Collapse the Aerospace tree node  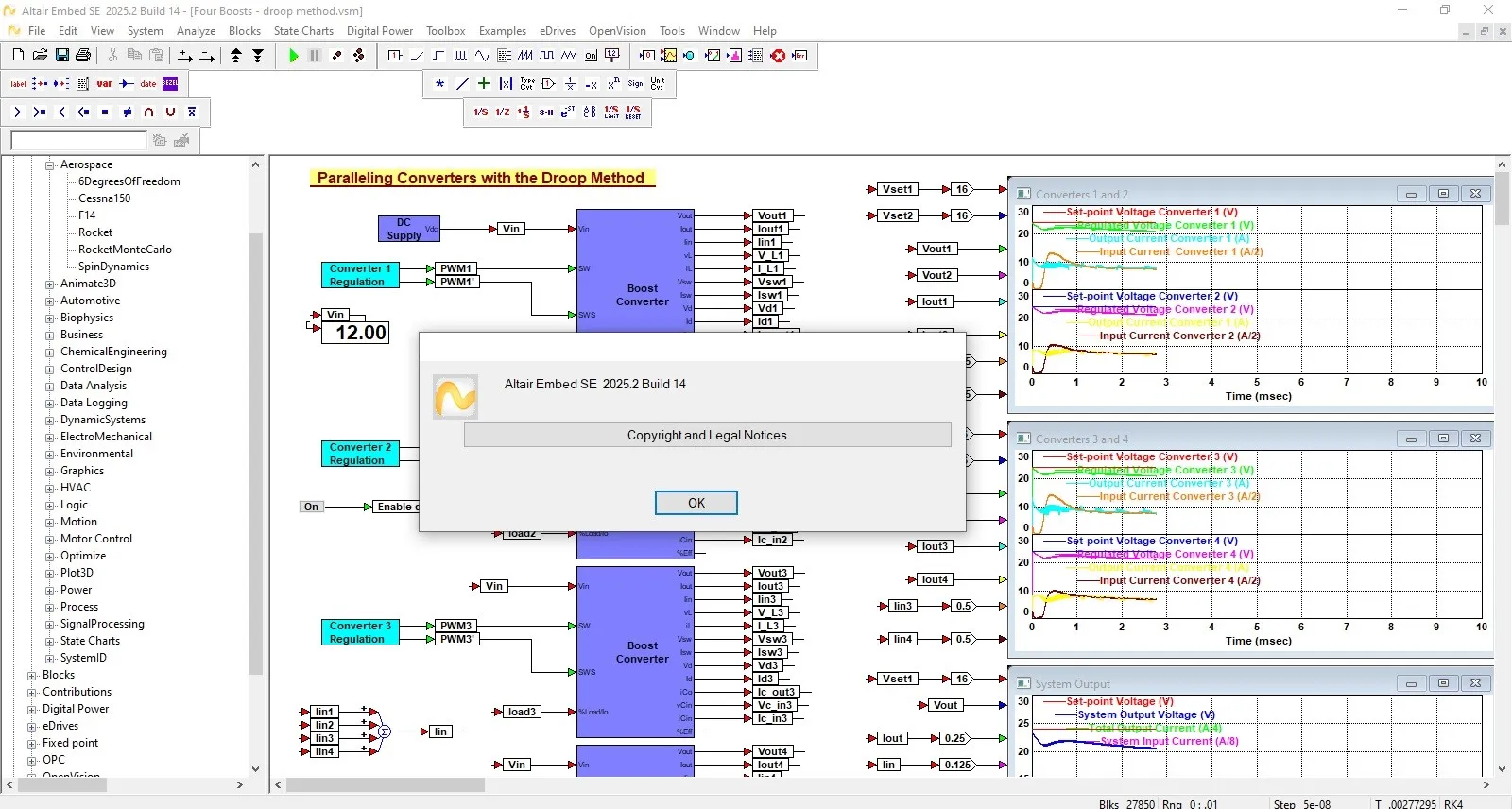point(50,164)
